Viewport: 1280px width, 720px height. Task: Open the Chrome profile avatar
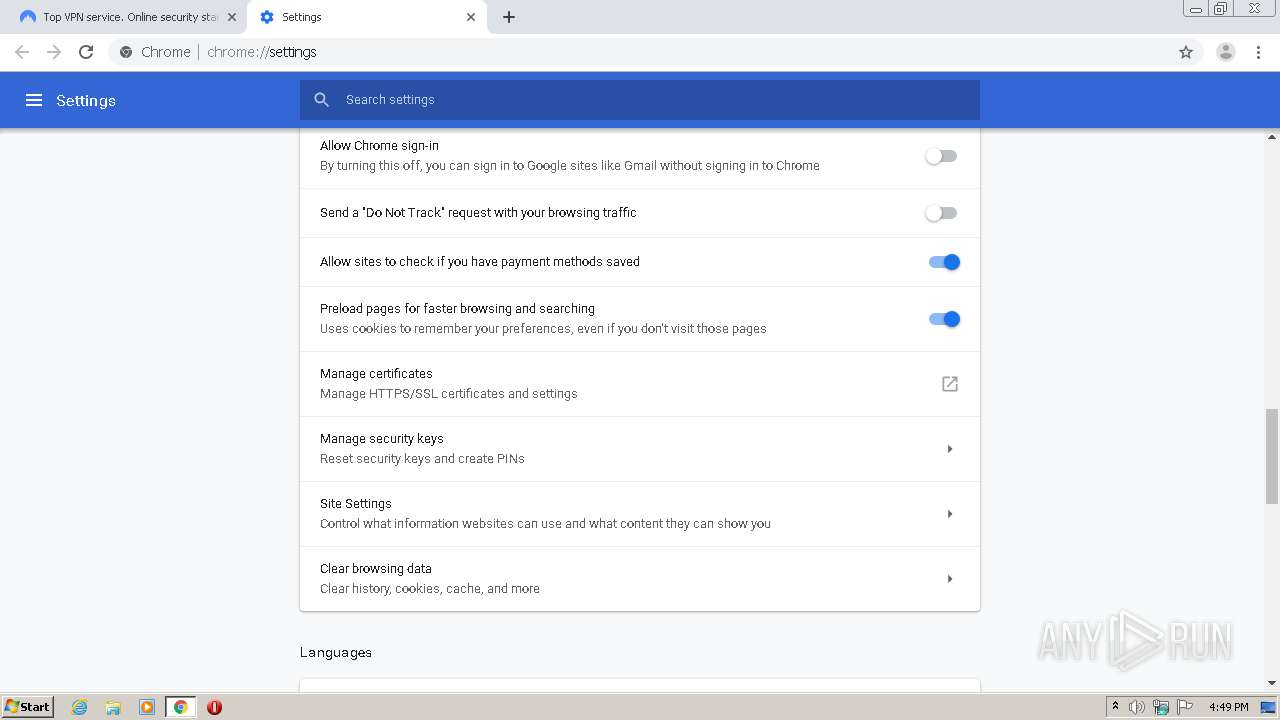[1226, 52]
